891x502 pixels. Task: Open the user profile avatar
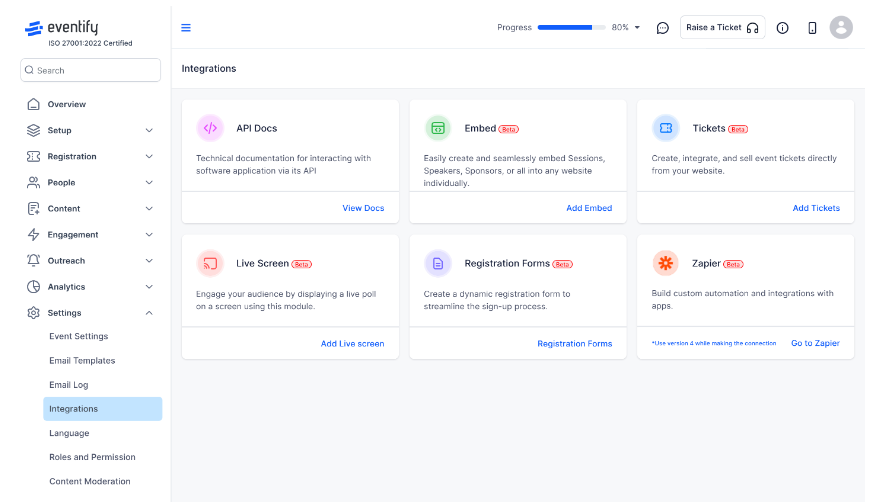click(x=841, y=27)
